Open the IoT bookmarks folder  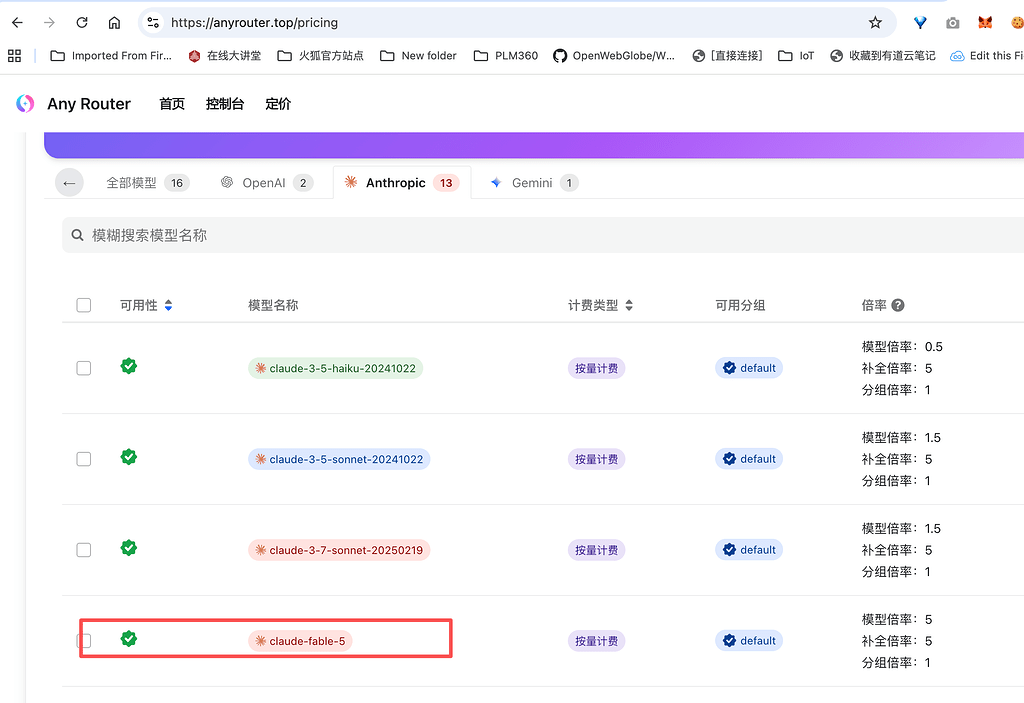tap(795, 56)
